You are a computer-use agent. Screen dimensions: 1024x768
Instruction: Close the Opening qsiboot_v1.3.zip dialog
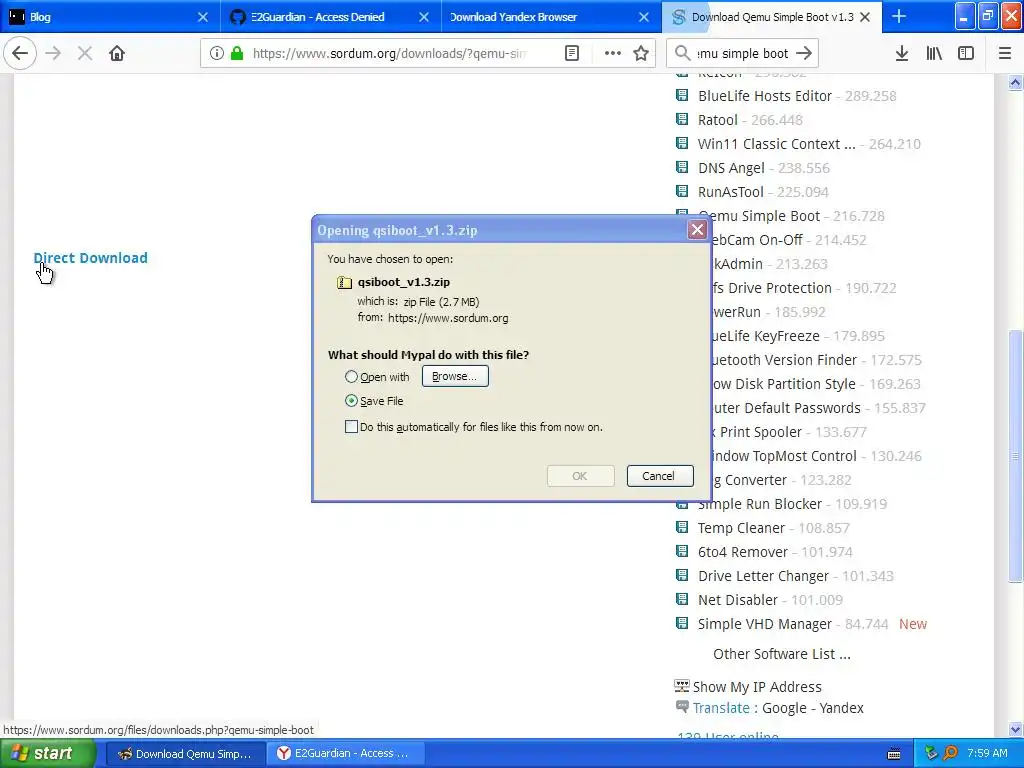697,230
